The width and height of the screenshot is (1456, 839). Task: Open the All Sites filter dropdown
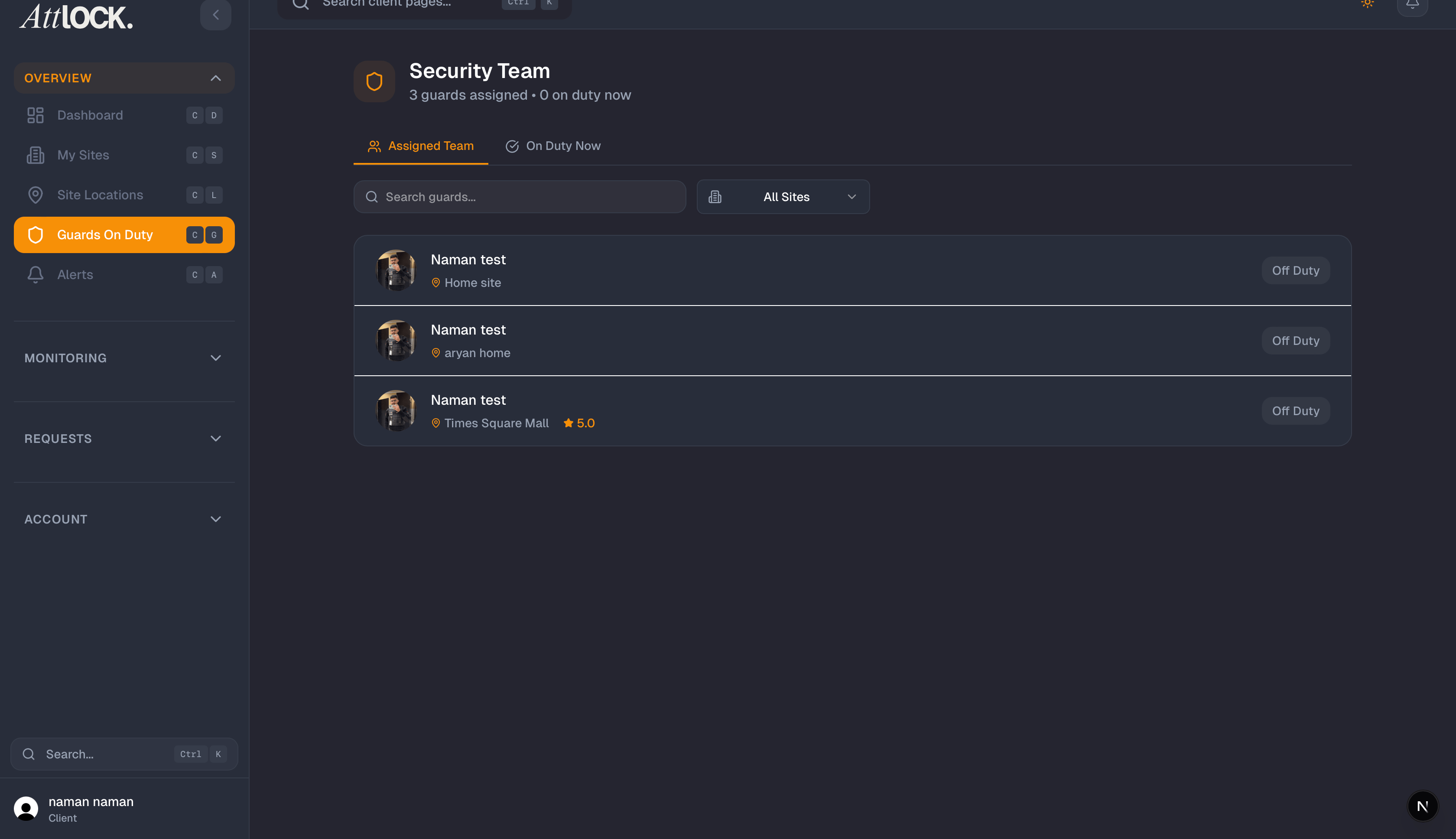[x=783, y=197]
